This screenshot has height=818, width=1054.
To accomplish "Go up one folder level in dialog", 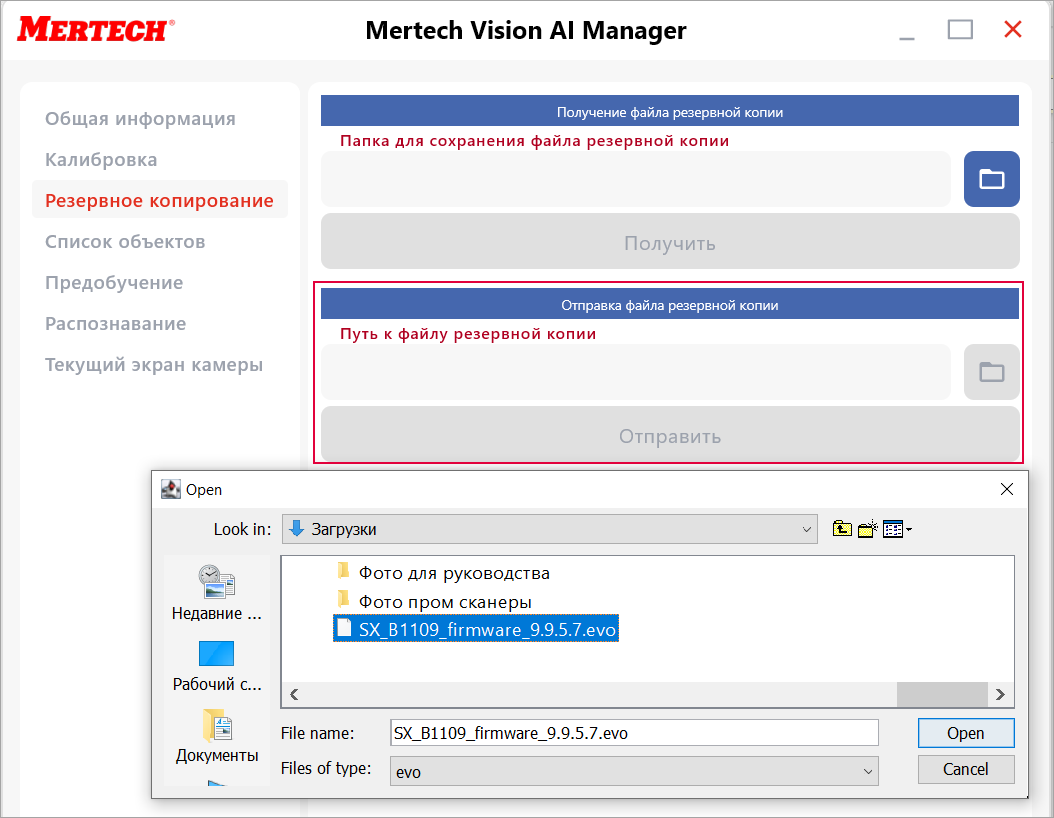I will tap(842, 529).
